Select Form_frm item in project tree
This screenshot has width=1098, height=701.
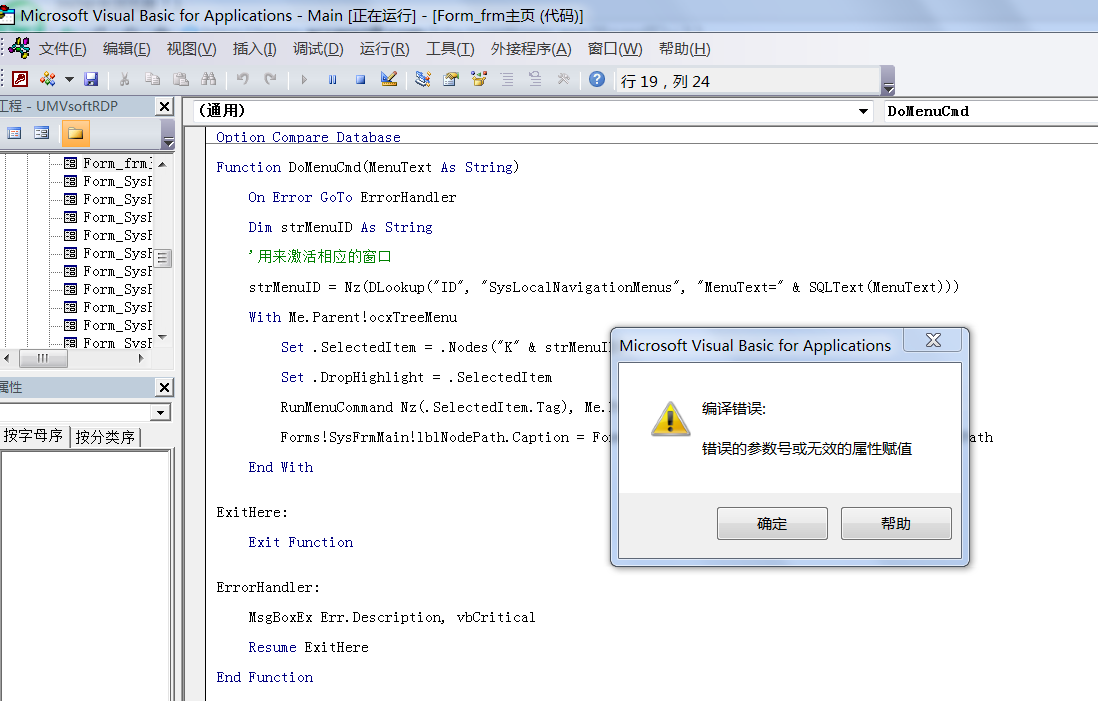(x=116, y=163)
